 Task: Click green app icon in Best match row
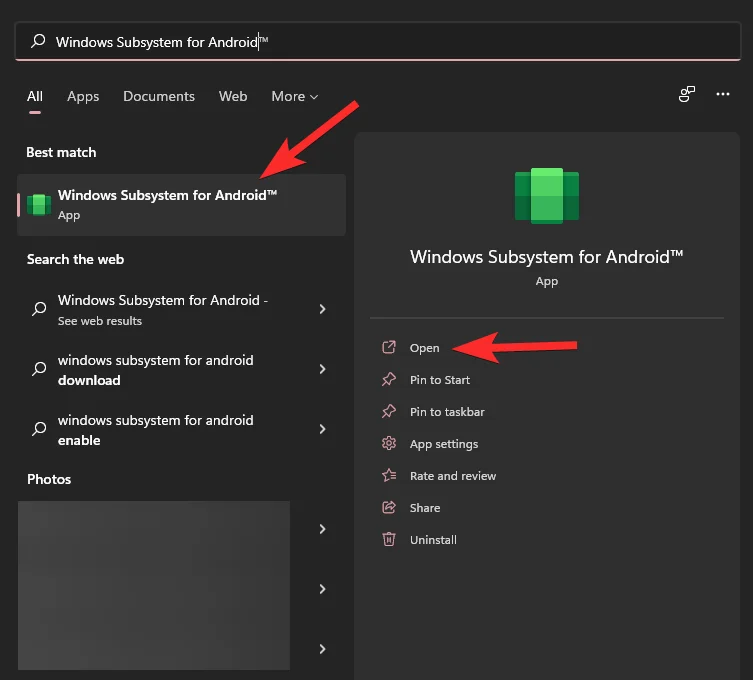click(39, 205)
